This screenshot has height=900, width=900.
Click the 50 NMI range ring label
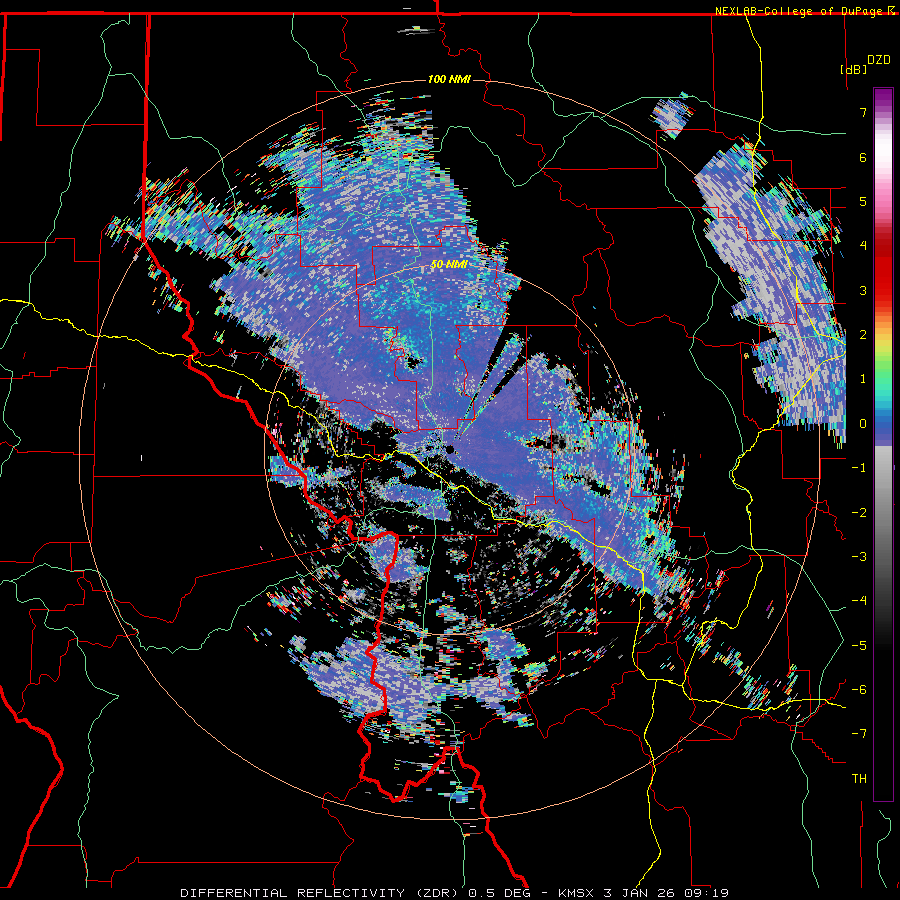point(449,264)
